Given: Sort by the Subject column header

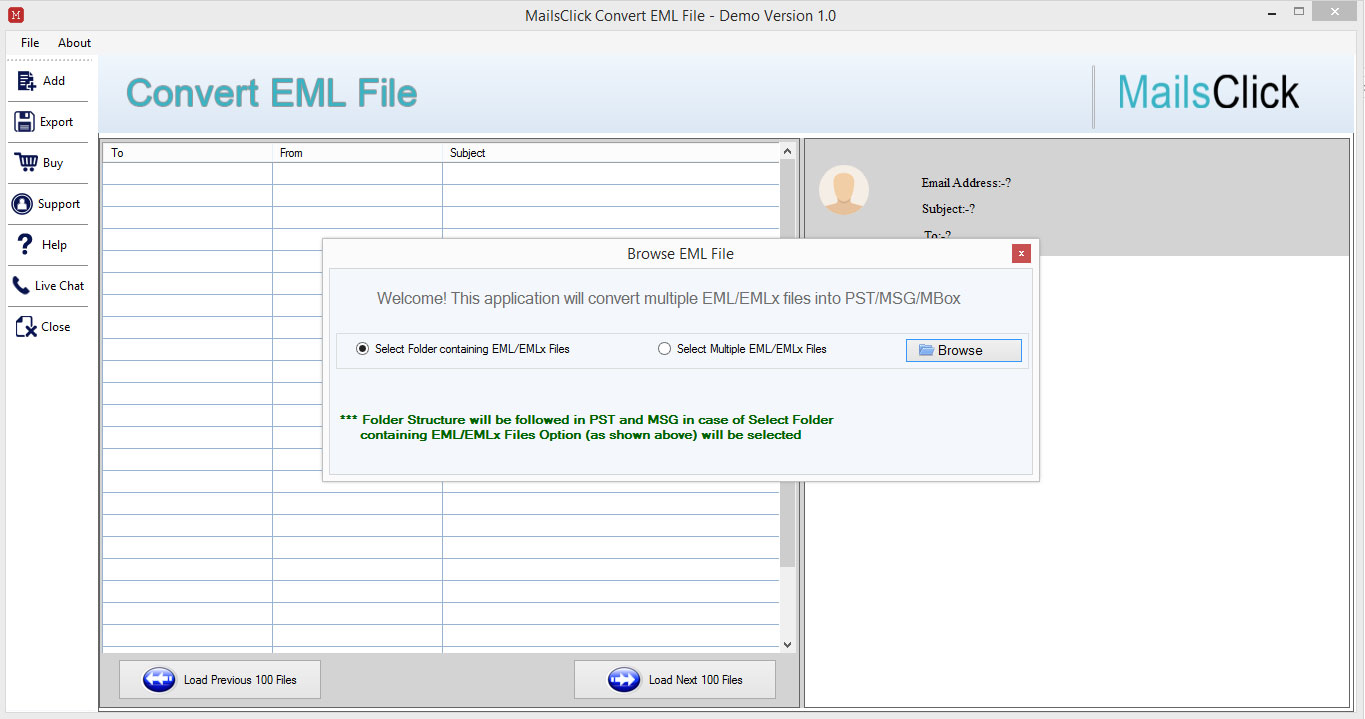Looking at the screenshot, I should (611, 153).
